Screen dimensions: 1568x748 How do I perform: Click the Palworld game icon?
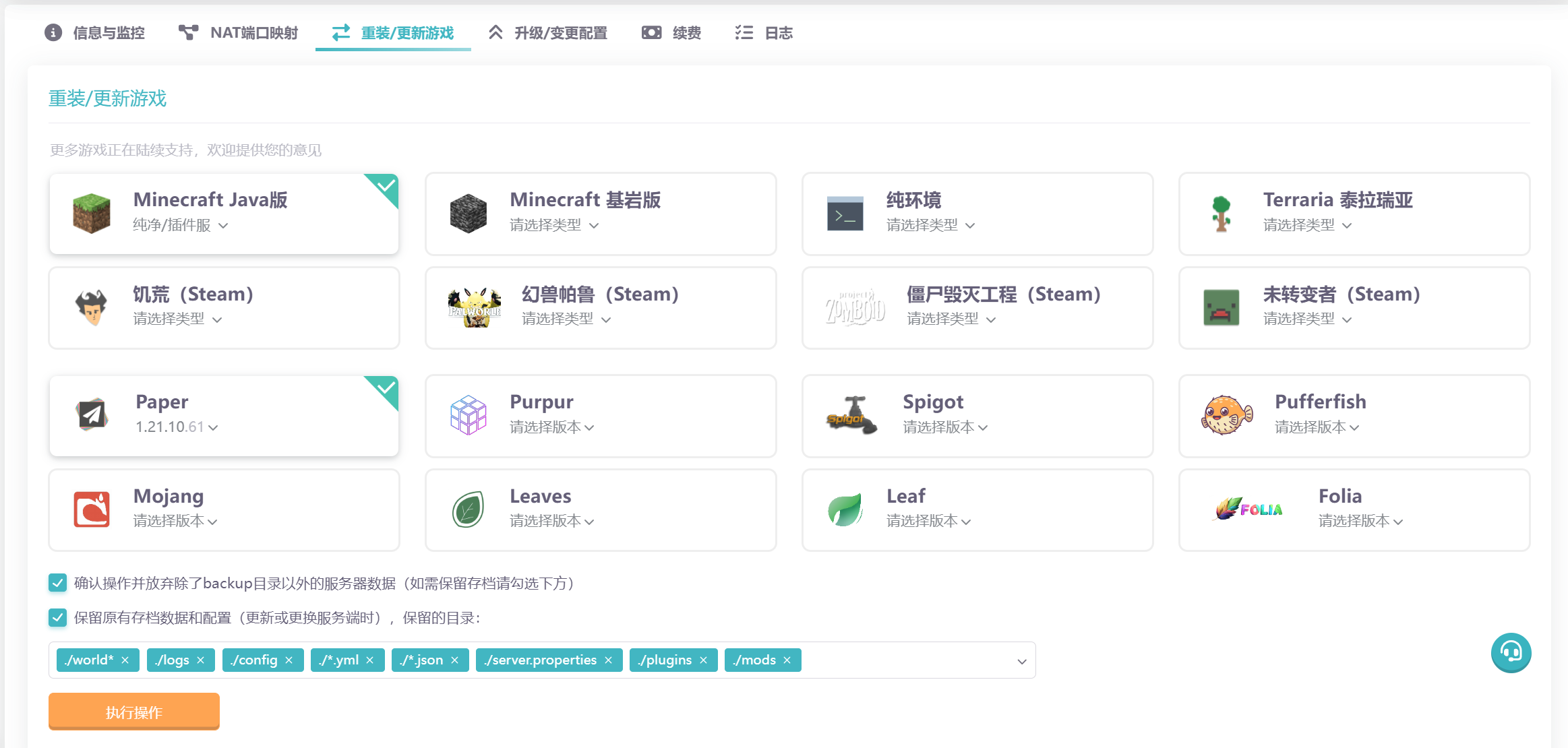click(475, 308)
